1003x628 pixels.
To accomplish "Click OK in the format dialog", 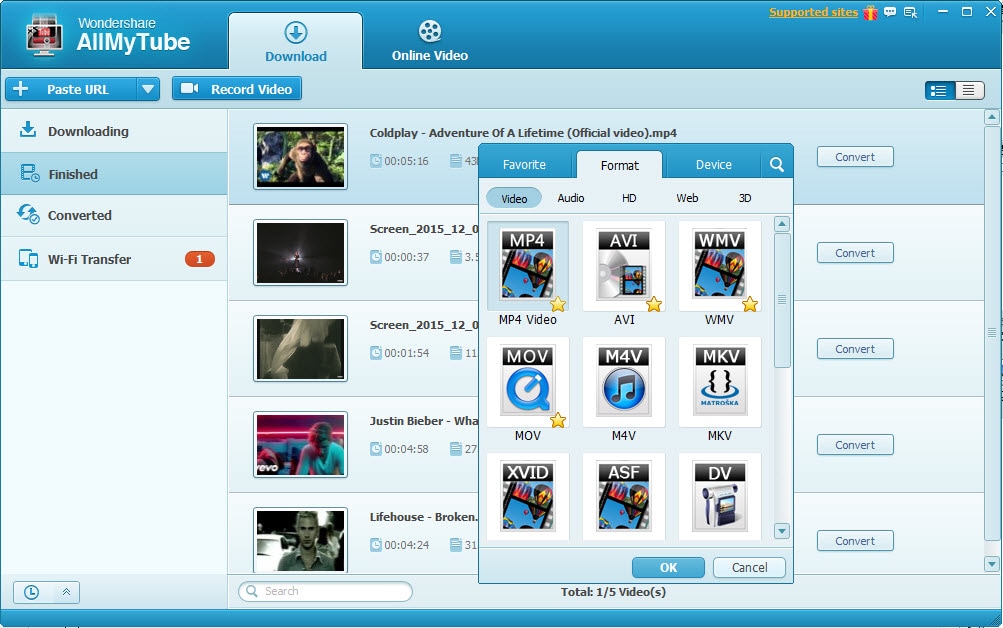I will pyautogui.click(x=668, y=567).
